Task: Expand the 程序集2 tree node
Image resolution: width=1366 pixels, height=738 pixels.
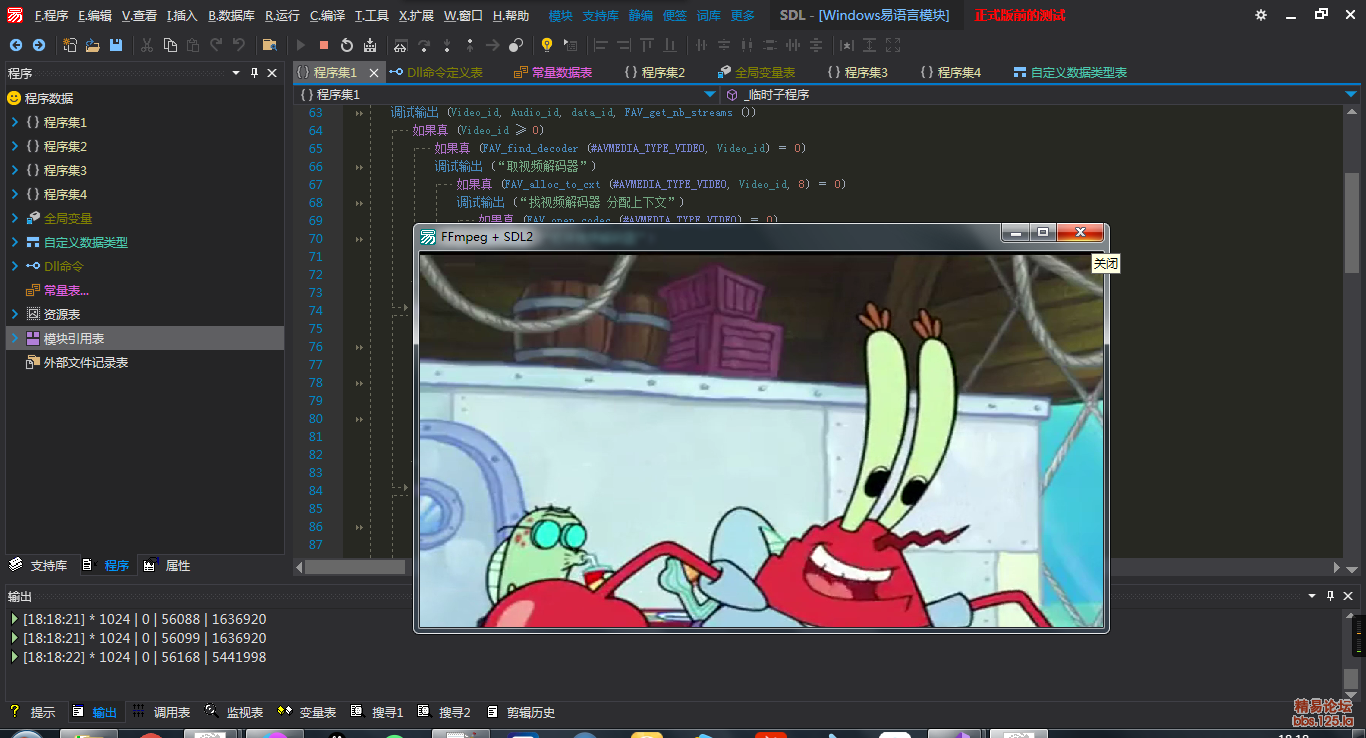Action: click(15, 146)
